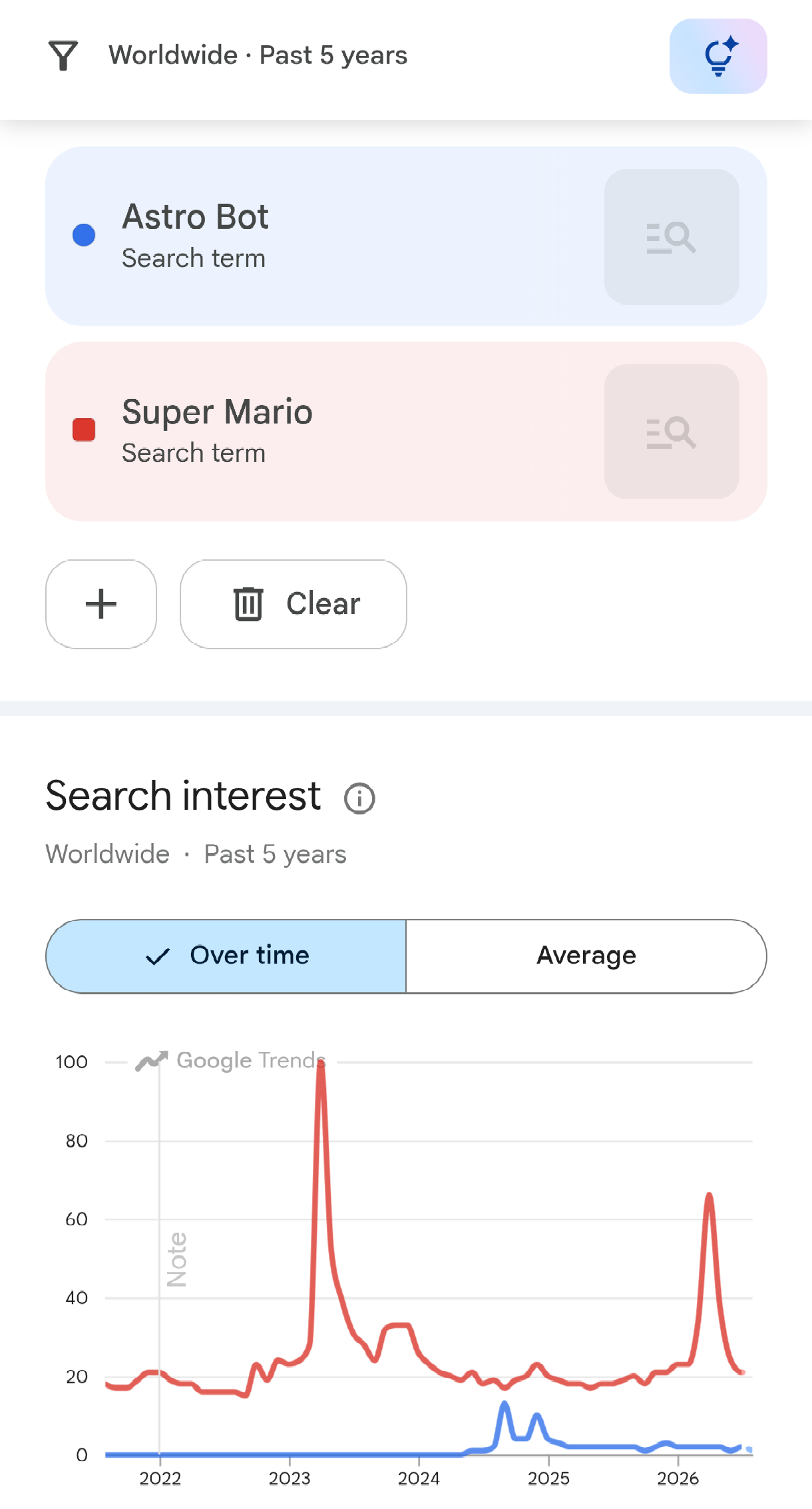Click the Note marker on chart

click(177, 1259)
